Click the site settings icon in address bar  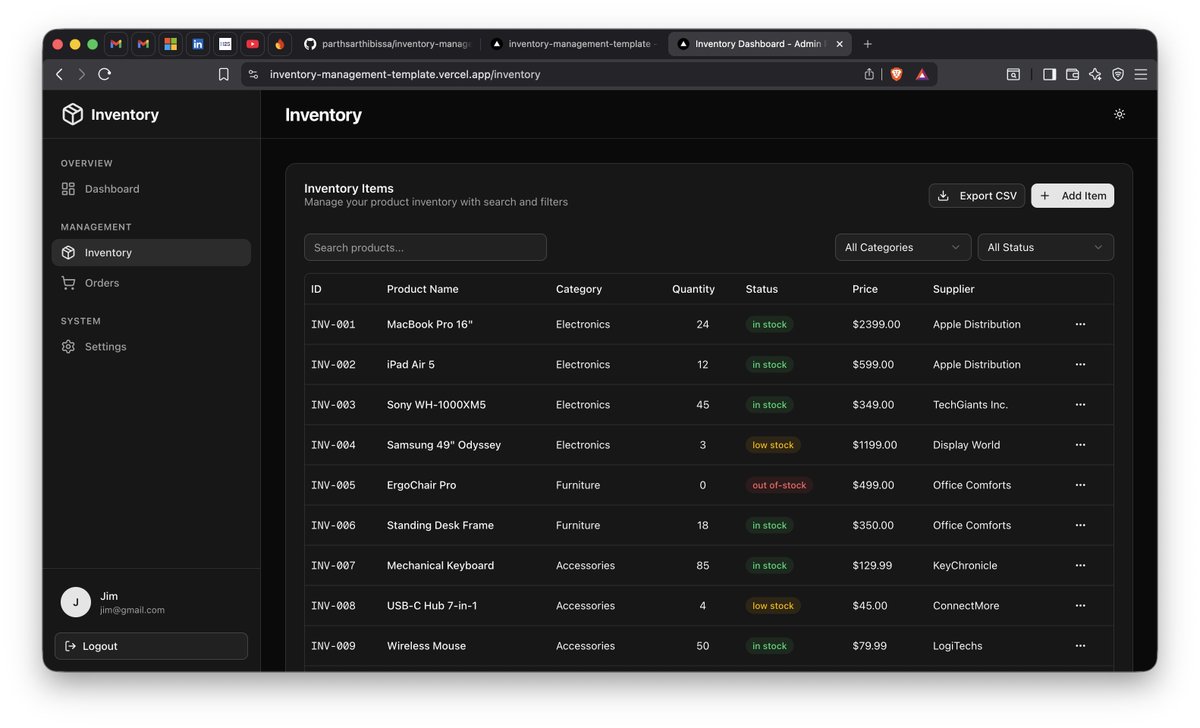[253, 74]
